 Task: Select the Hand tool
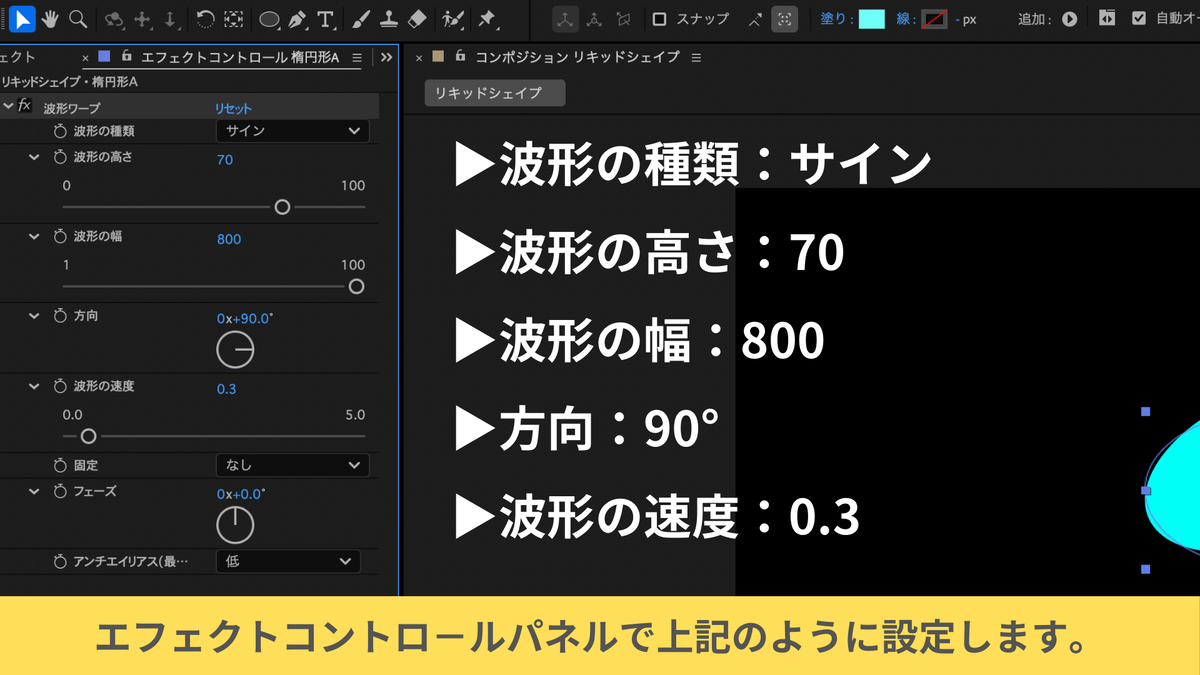(50, 19)
